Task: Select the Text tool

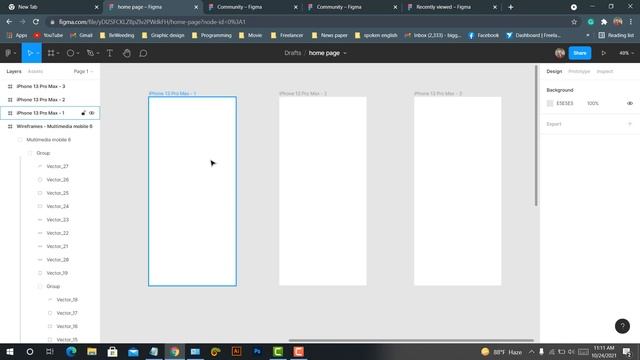Action: 110,53
